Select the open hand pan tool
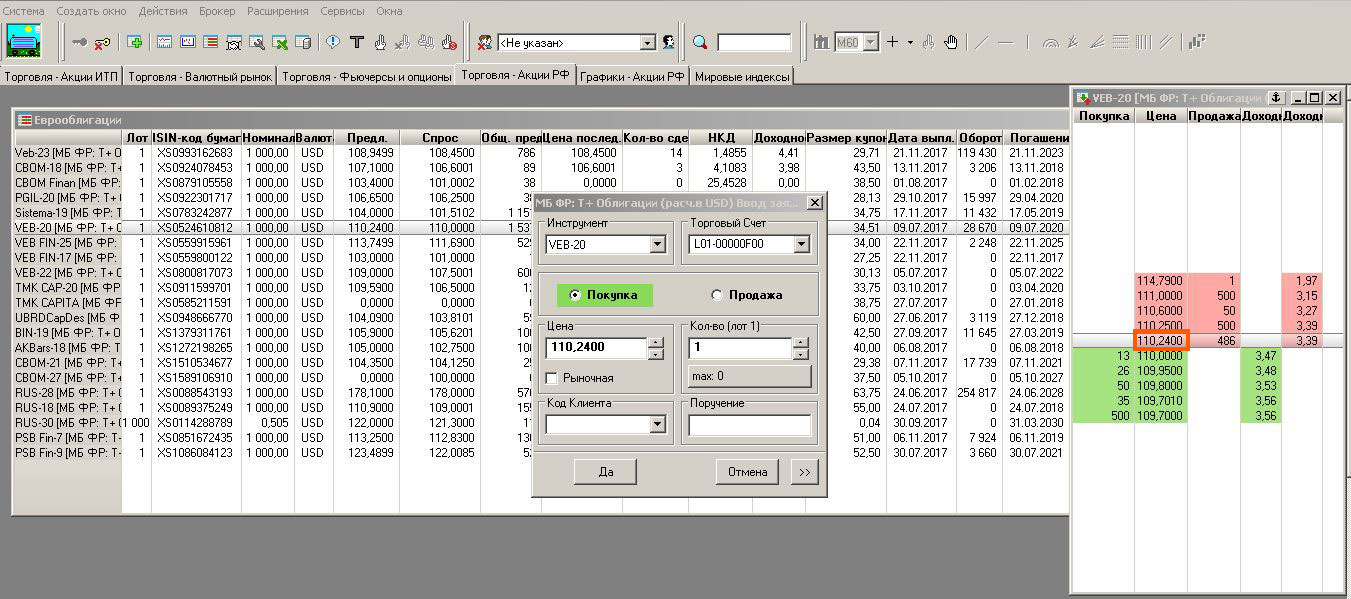 click(951, 42)
